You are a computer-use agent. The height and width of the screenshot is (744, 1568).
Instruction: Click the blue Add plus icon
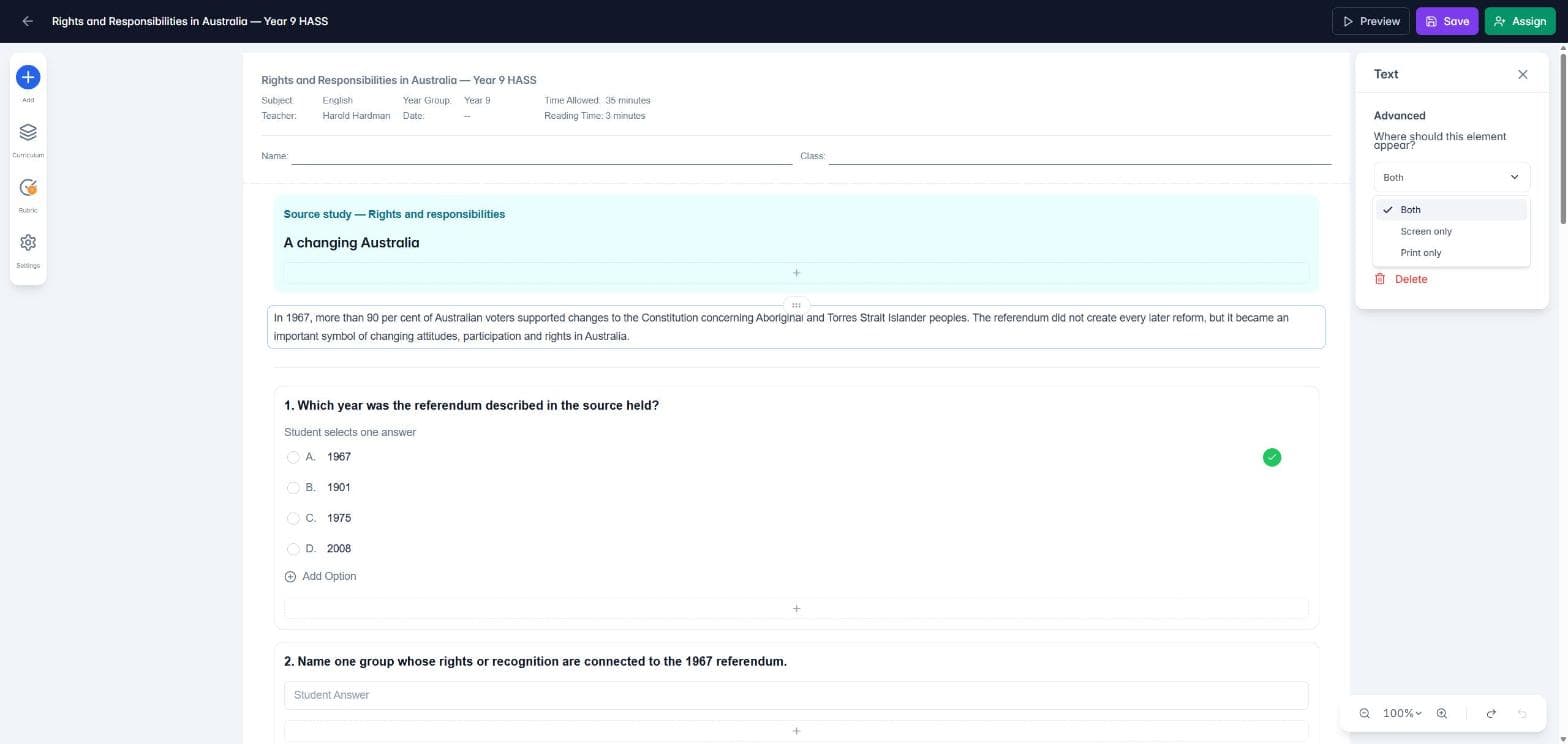pyautogui.click(x=28, y=77)
